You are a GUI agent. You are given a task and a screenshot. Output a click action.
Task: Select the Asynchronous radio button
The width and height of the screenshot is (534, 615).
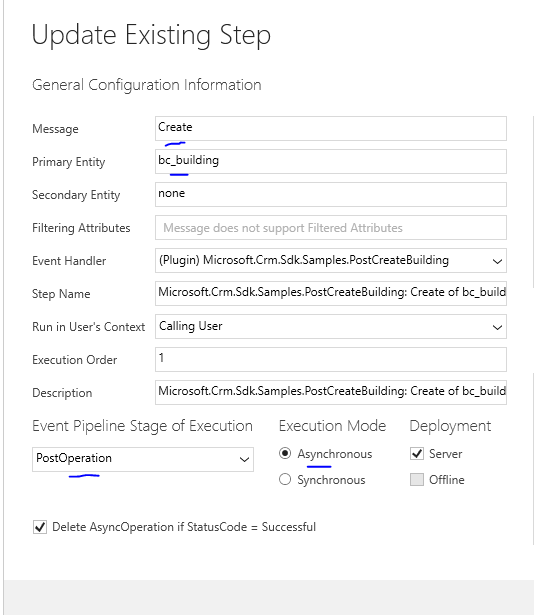(285, 453)
